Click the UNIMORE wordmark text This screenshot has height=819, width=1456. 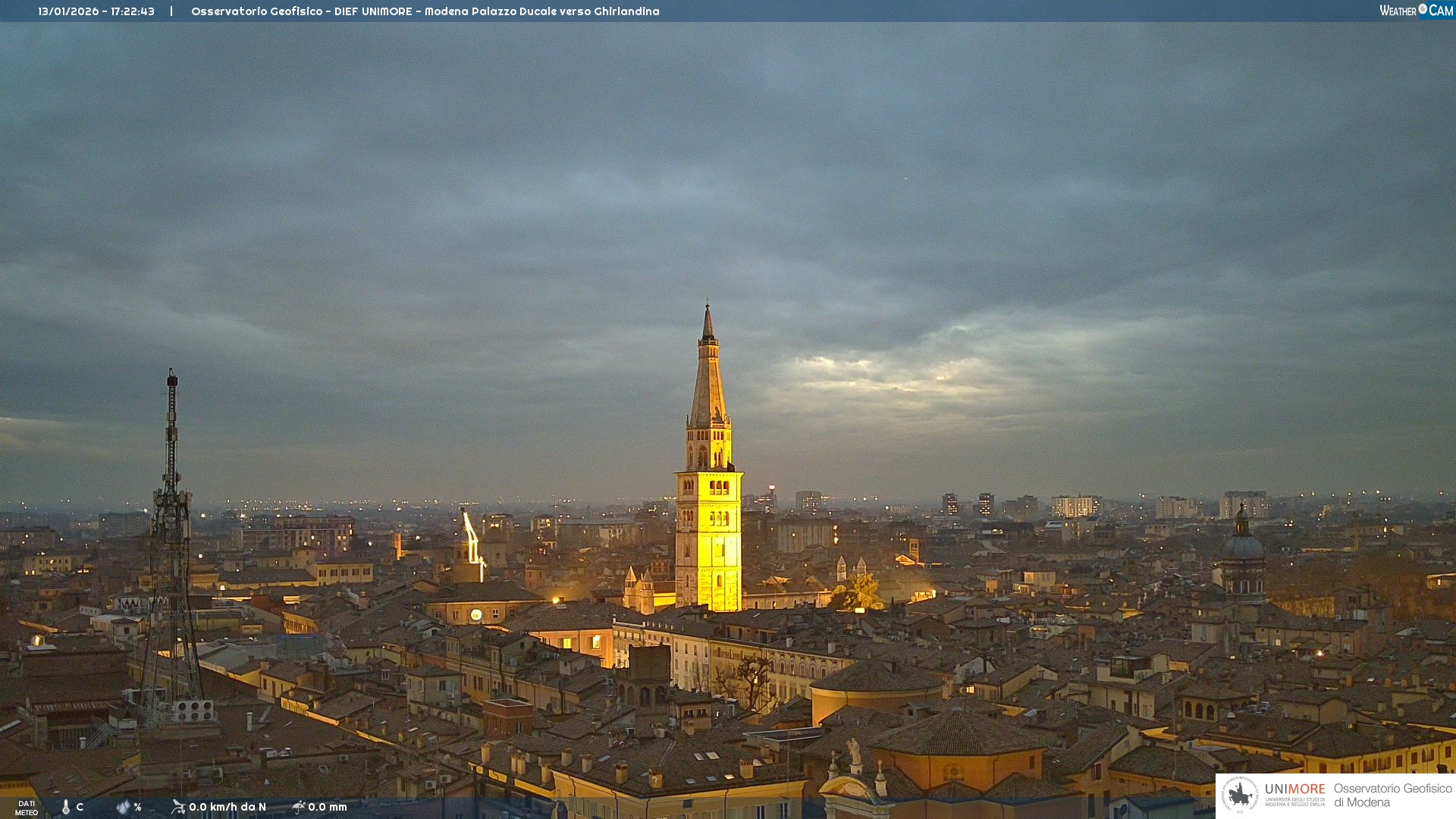click(x=1294, y=789)
